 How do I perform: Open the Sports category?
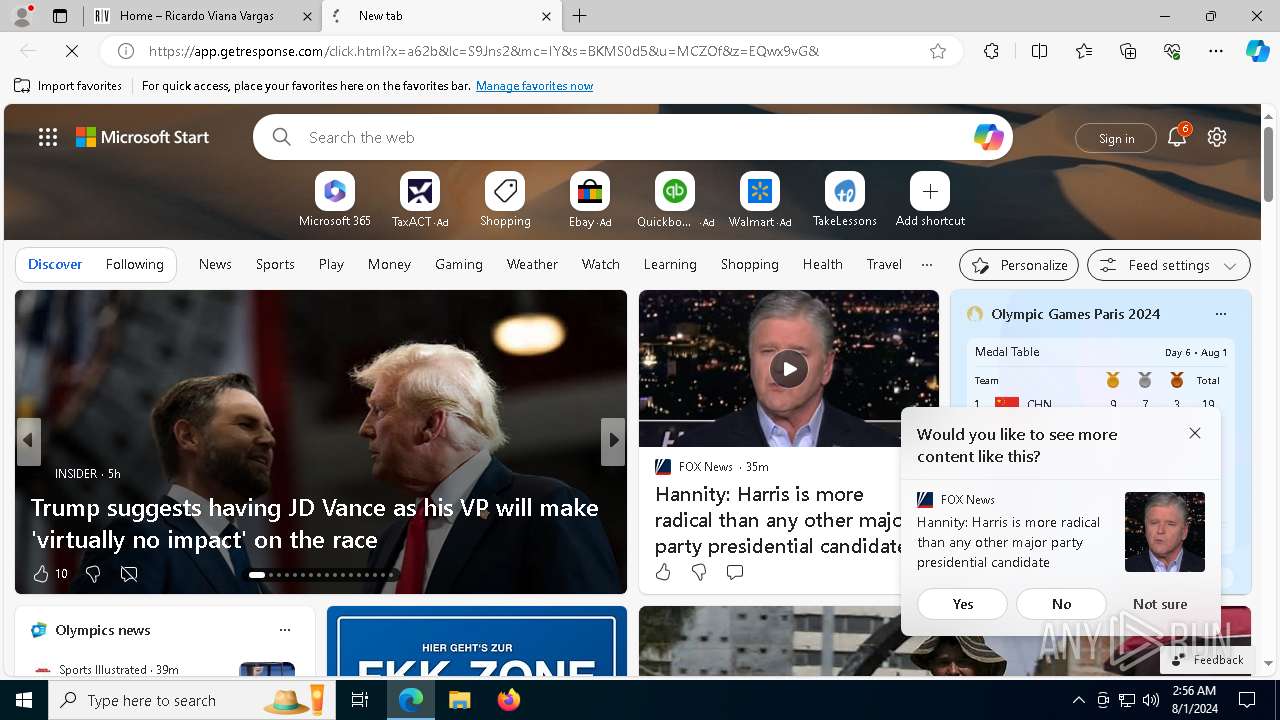coord(275,264)
